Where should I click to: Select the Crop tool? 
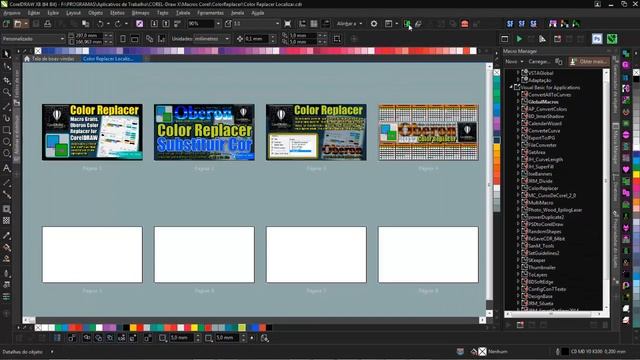[7, 80]
